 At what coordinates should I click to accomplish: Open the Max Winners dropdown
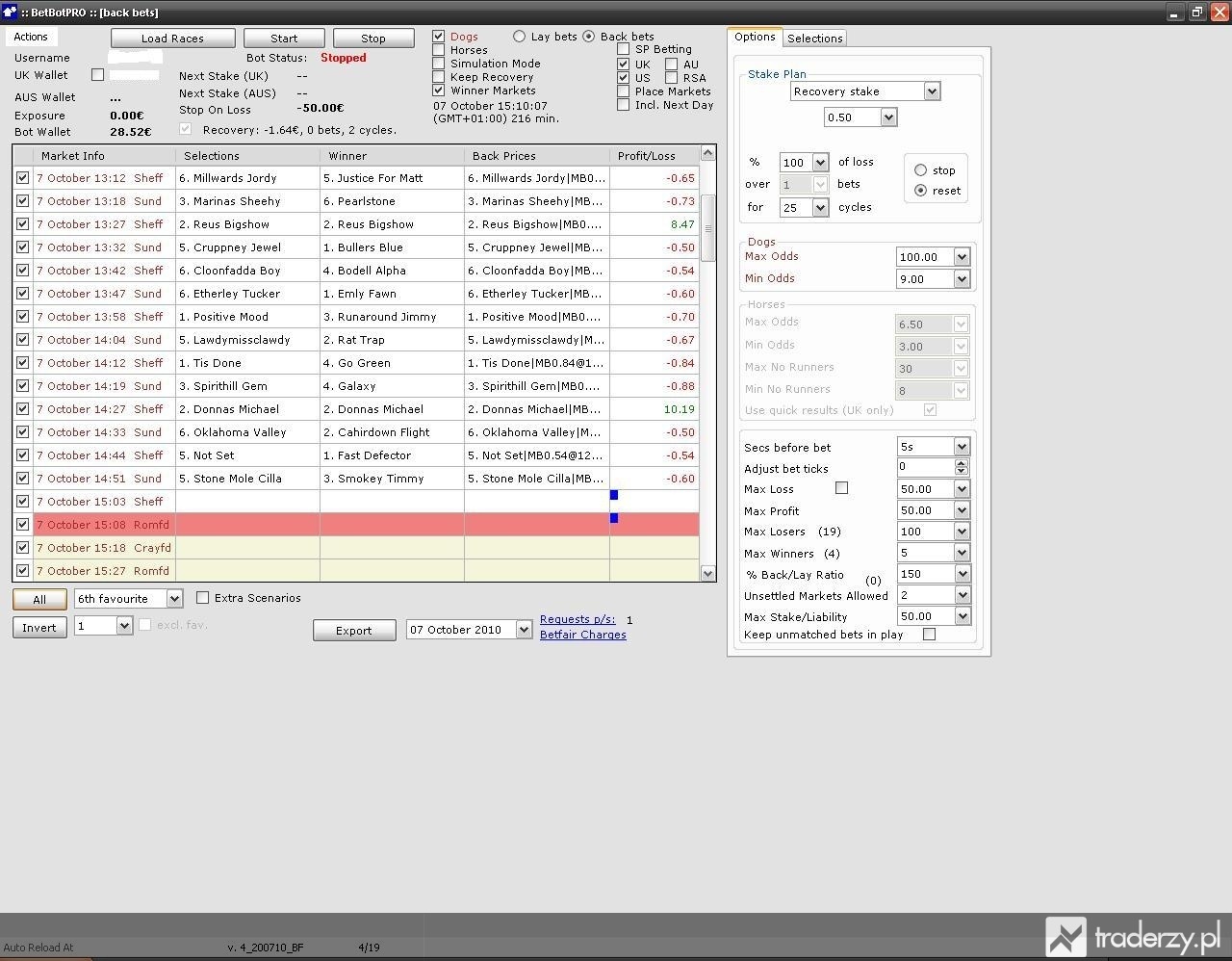961,552
